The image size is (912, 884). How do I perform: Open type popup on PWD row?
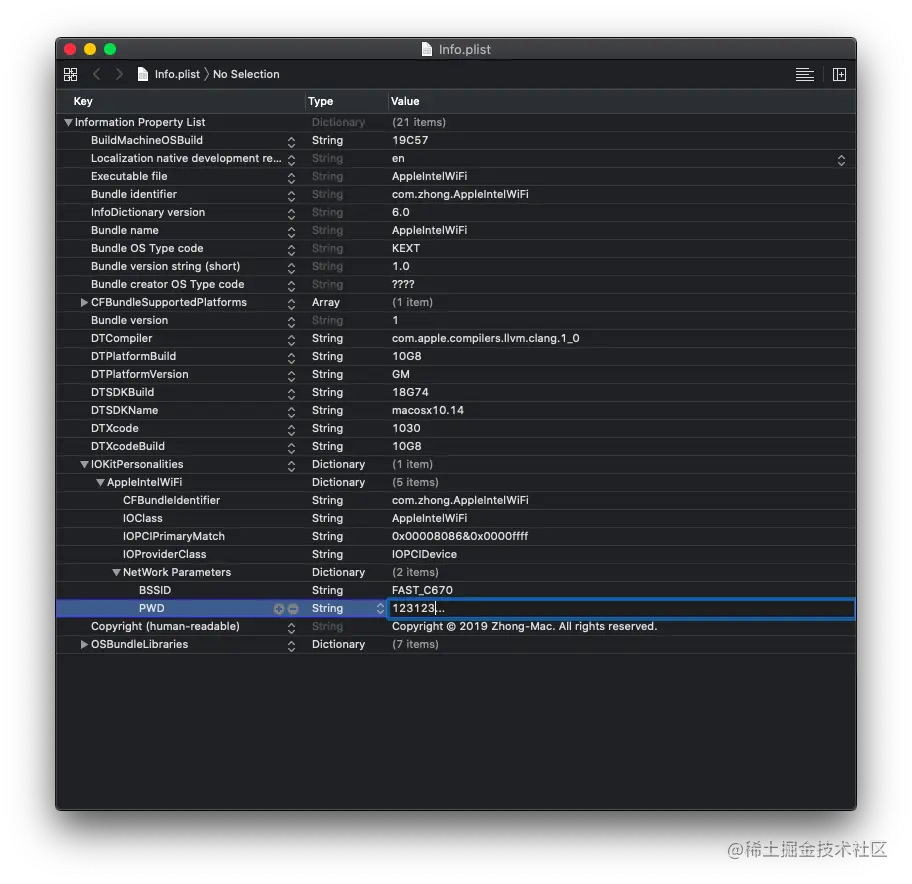tap(380, 609)
